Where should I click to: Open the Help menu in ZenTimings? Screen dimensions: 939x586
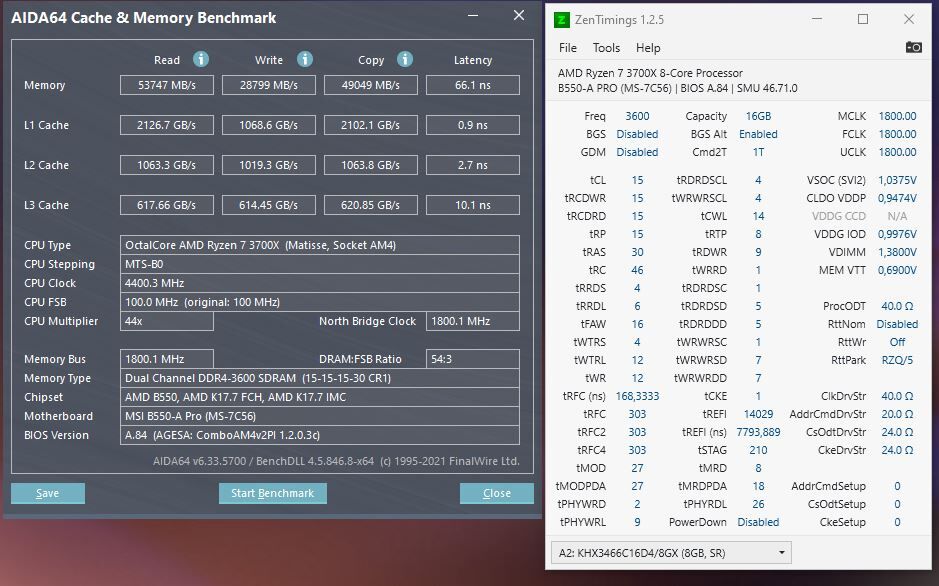648,48
